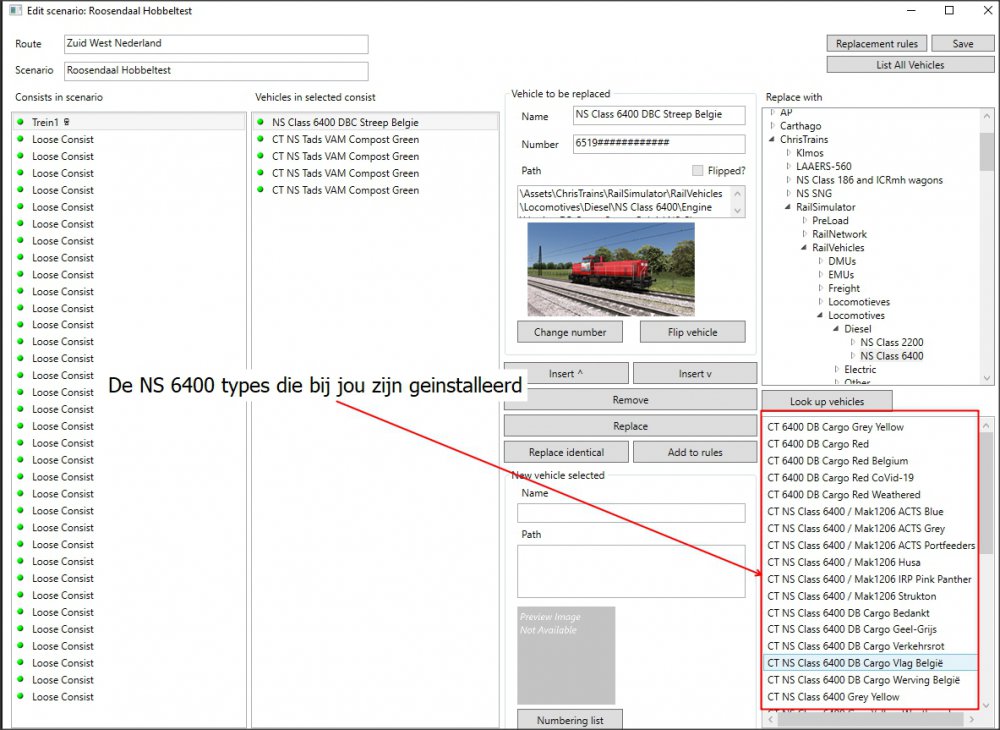Screen dimensions: 1000x730
Task: Click the vehicle Number input field
Action: [x=659, y=143]
